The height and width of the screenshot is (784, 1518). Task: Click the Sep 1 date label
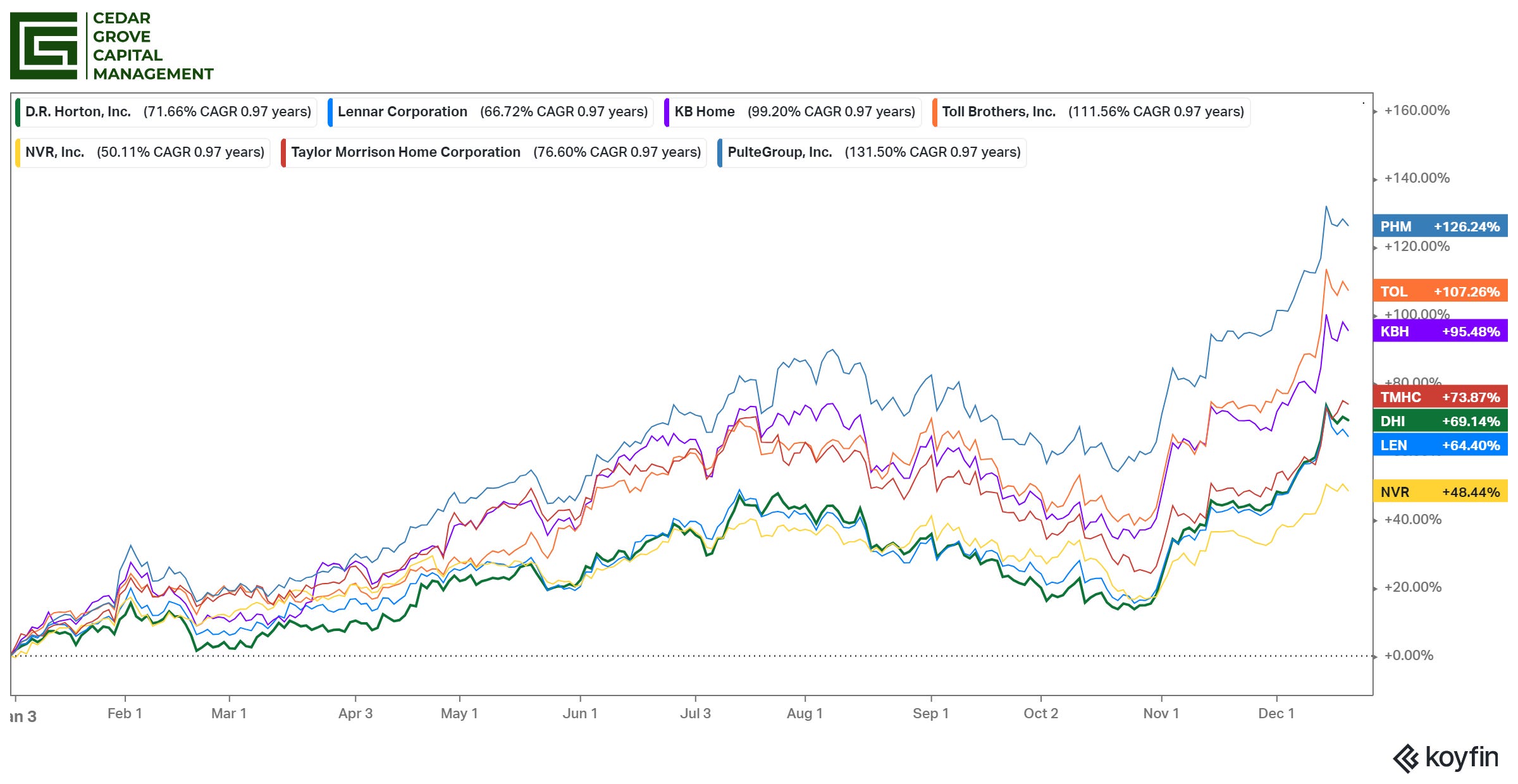click(x=930, y=714)
